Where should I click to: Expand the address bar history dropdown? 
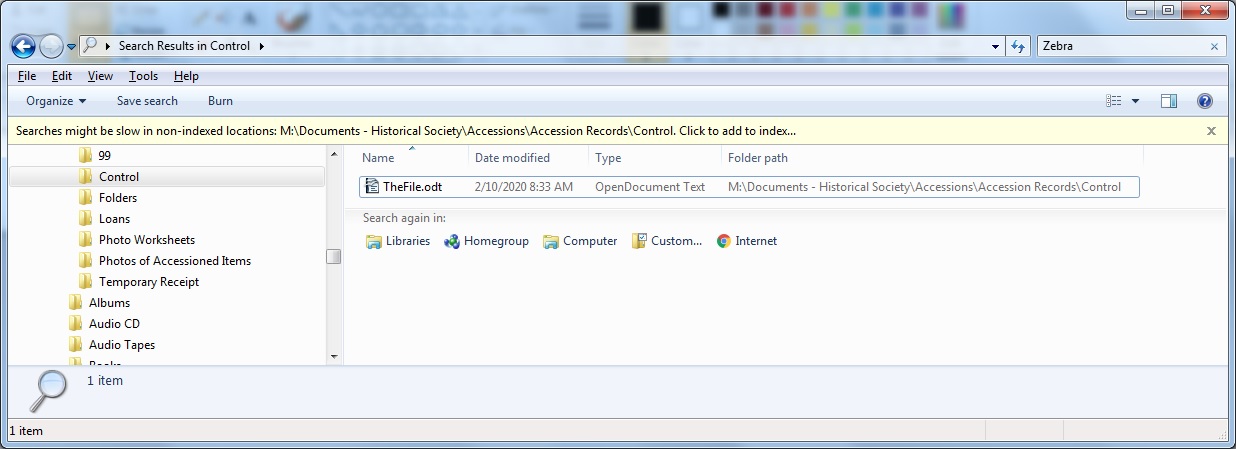(x=995, y=46)
